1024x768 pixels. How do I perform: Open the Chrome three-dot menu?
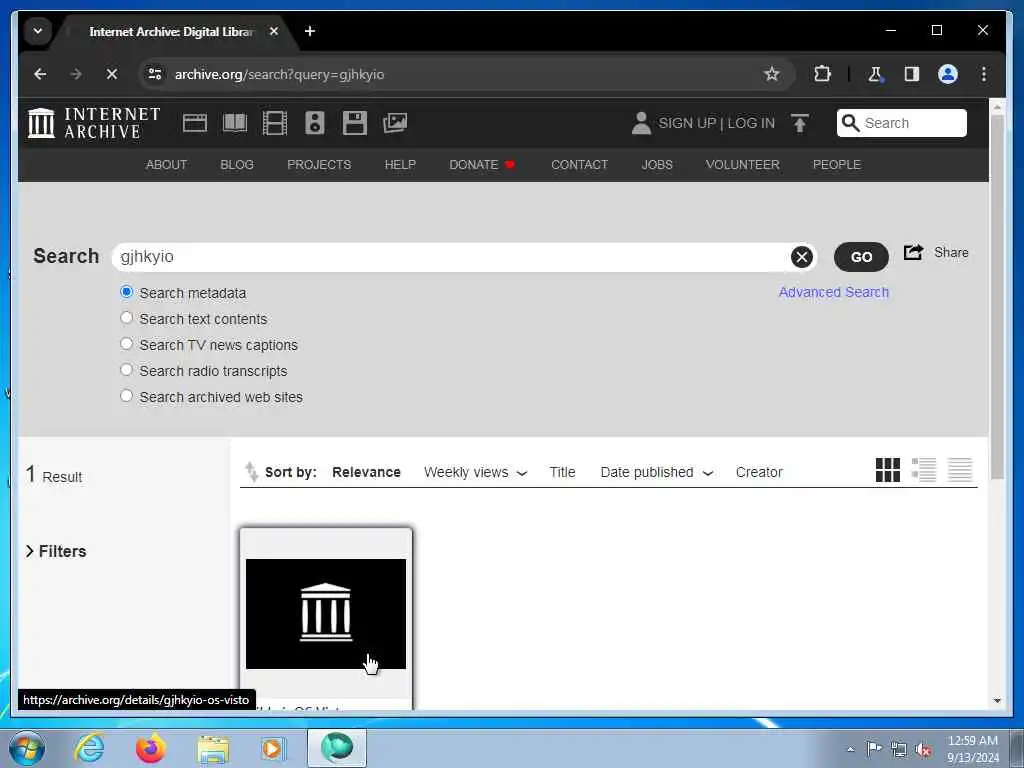(x=984, y=74)
